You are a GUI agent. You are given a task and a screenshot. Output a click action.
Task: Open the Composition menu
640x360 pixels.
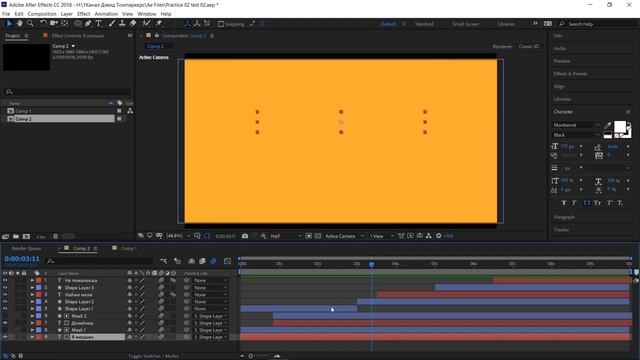pos(42,14)
